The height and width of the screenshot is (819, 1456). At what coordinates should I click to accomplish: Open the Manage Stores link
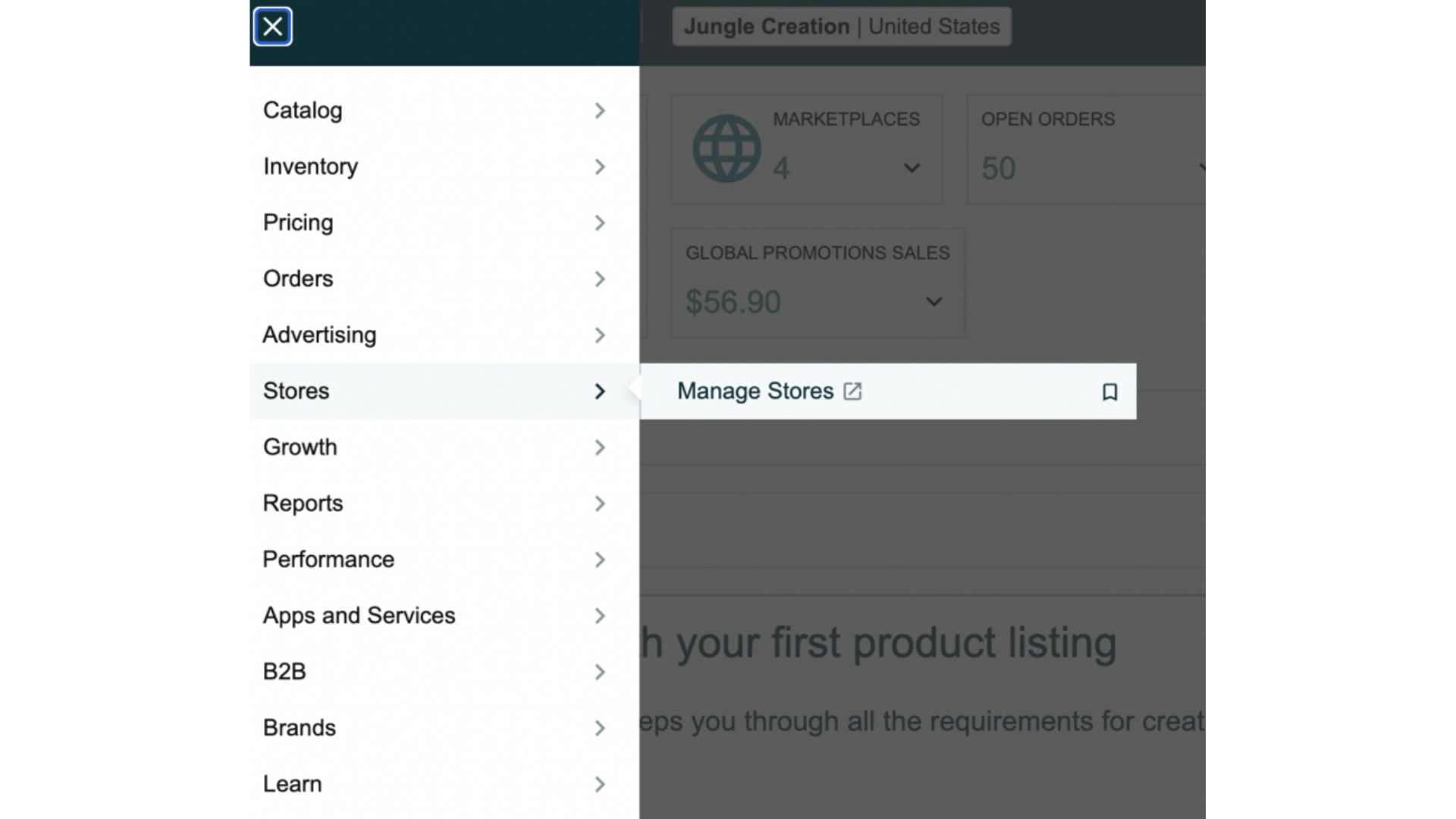coord(755,391)
